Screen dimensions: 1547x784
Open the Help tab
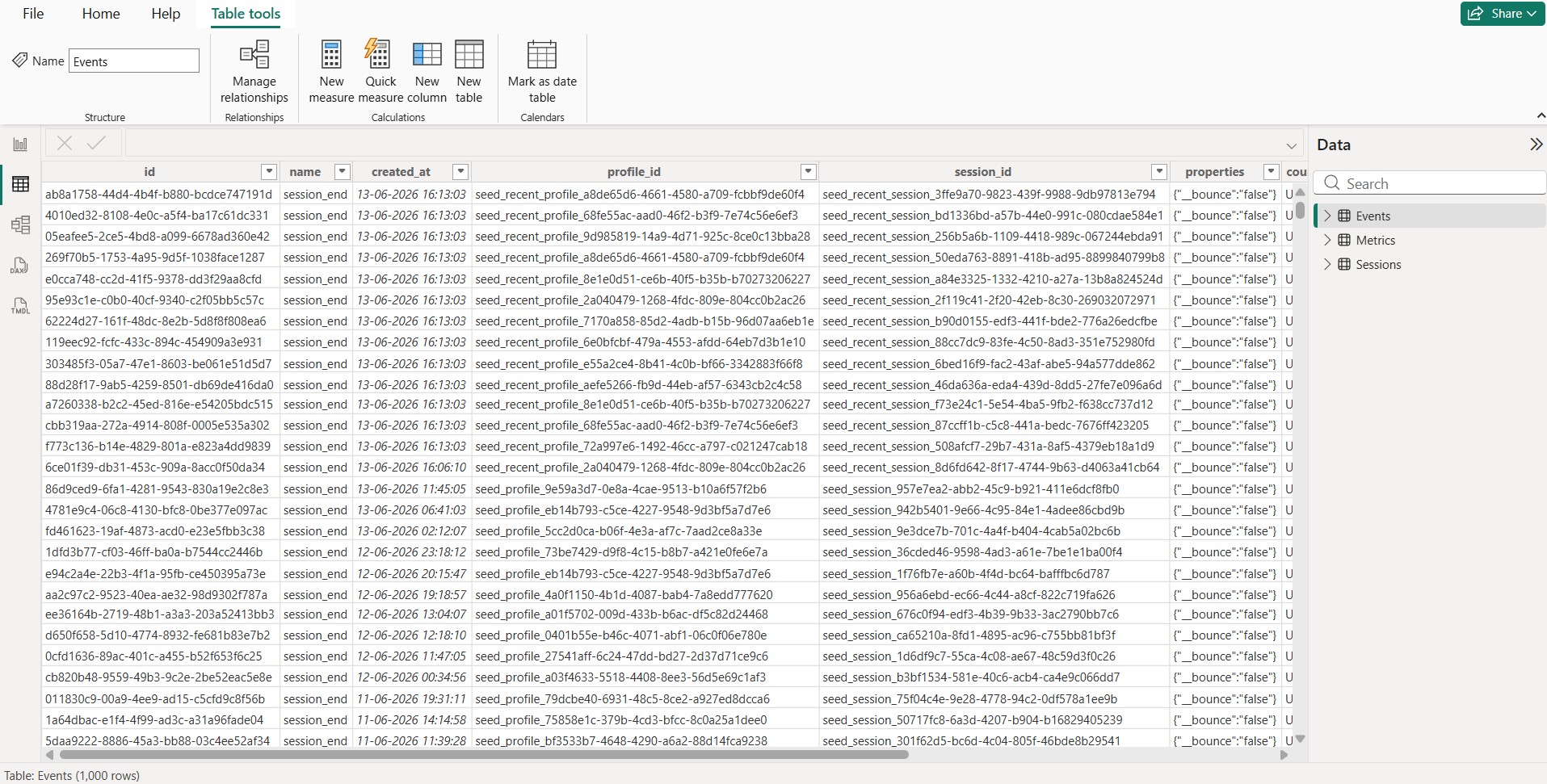tap(166, 14)
